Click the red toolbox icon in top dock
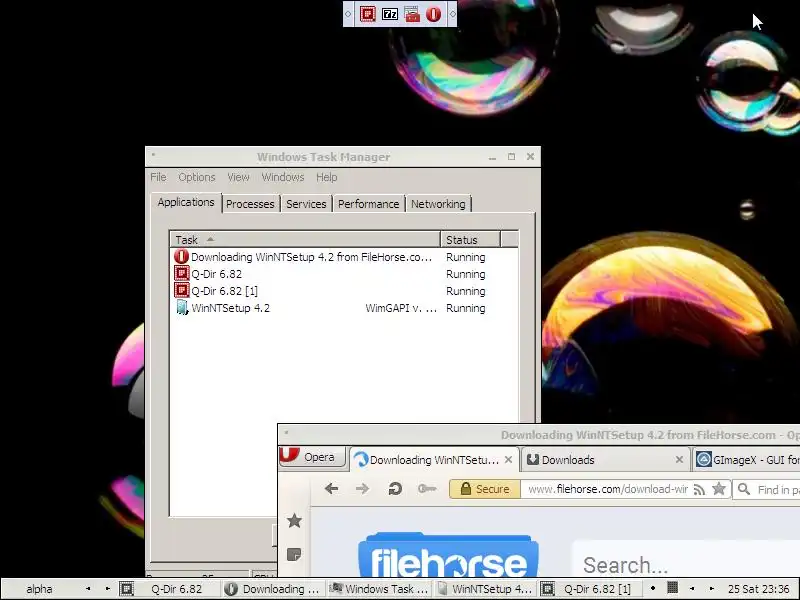 click(x=412, y=14)
